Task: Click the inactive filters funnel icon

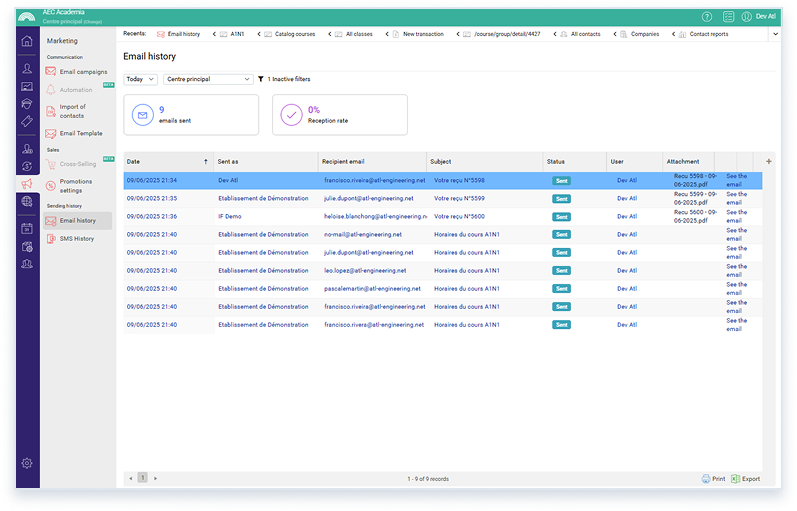Action: point(261,79)
